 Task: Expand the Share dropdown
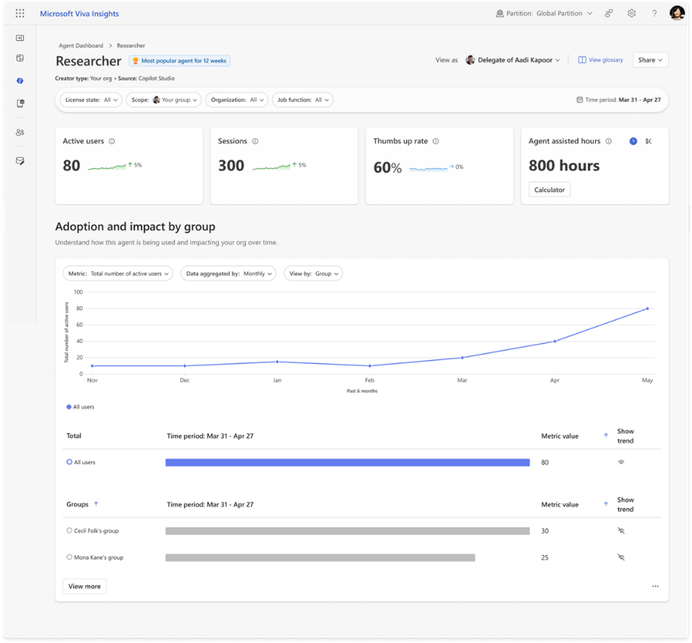[x=650, y=60]
